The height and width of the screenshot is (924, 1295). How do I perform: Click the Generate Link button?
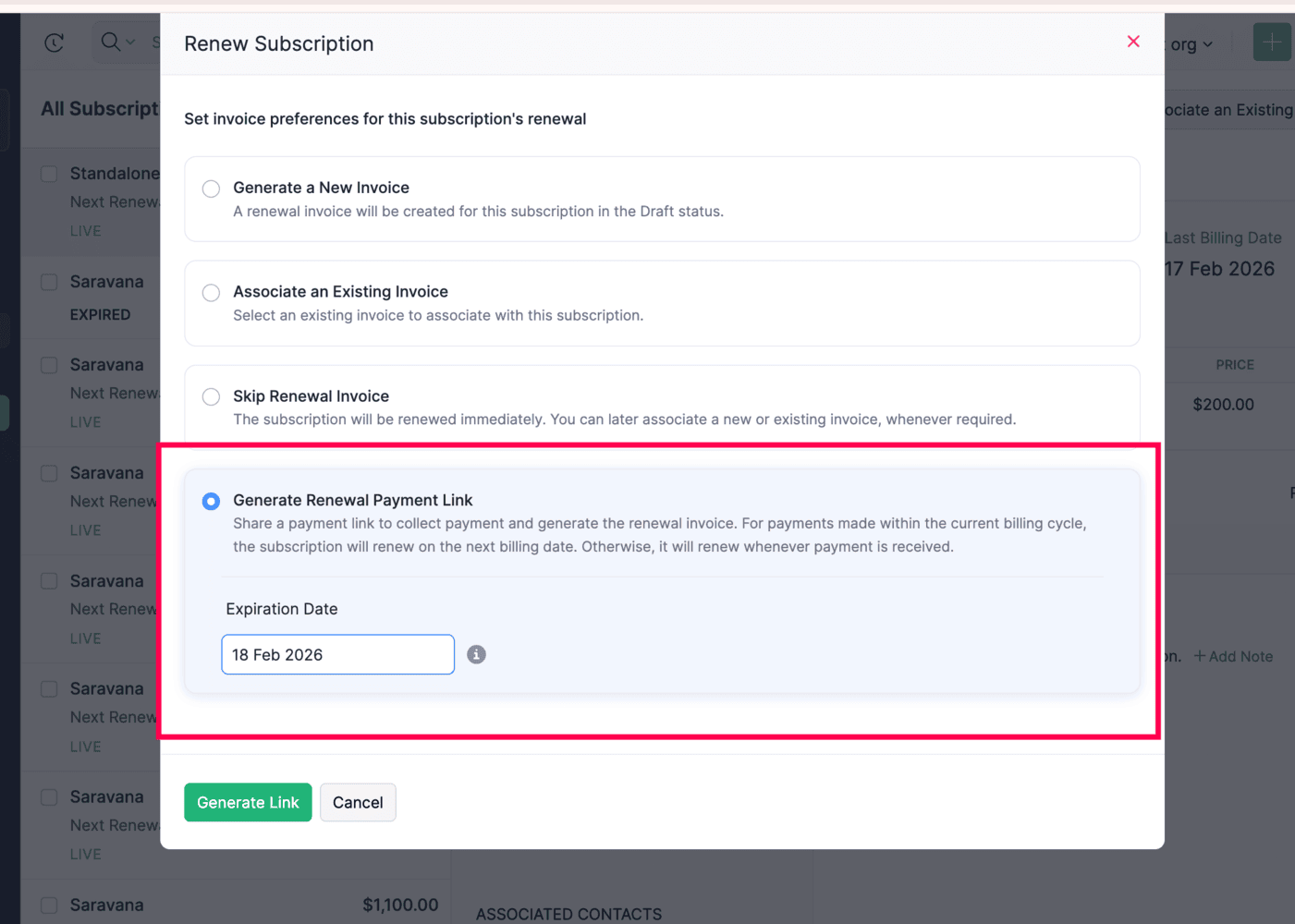coord(248,802)
